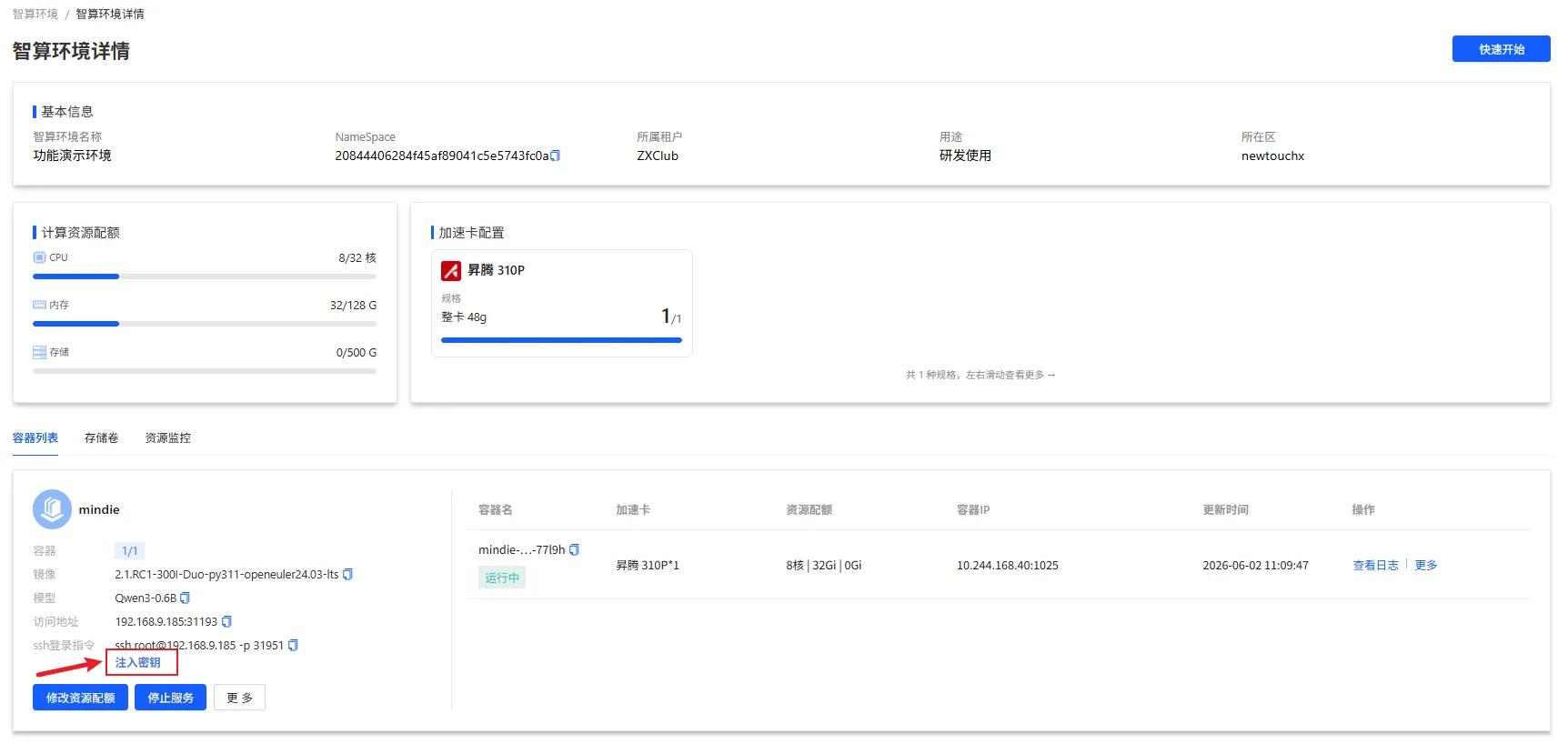Click the memory quota icon
Screen dimensions: 1568x754
pyautogui.click(x=39, y=305)
